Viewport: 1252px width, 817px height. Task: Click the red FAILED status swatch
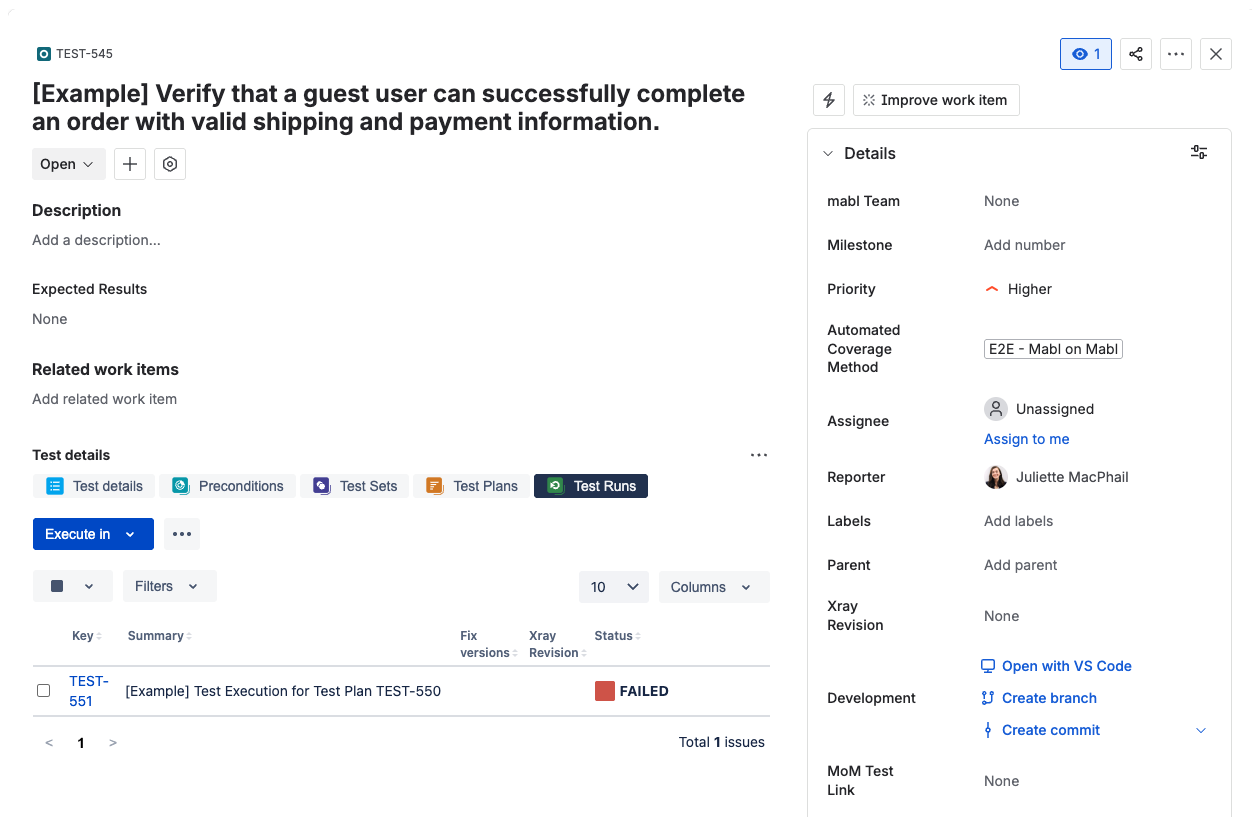[x=605, y=691]
